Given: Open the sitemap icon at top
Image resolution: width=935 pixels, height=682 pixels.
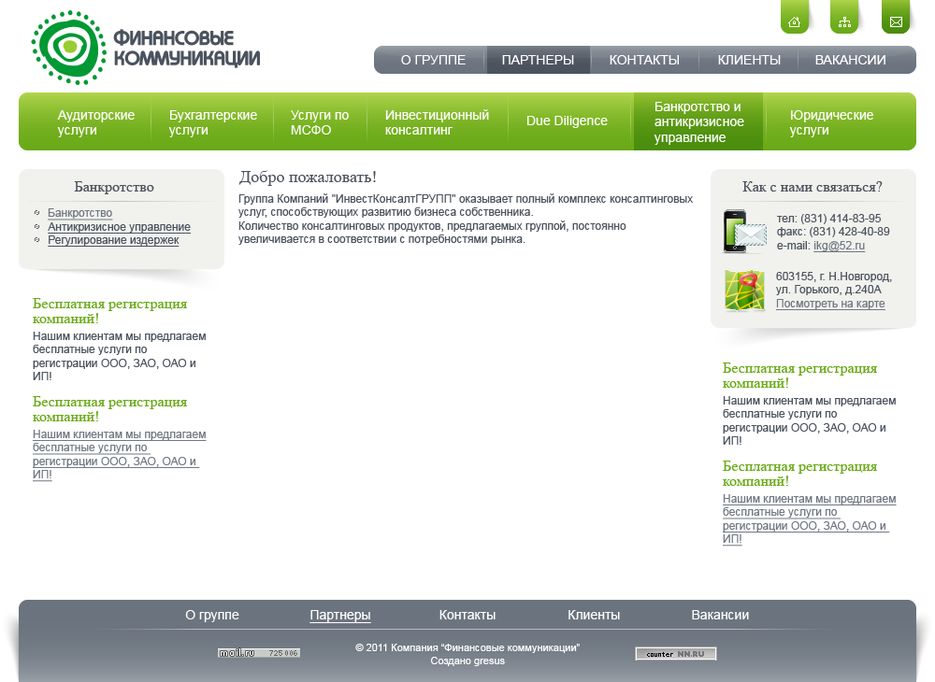Looking at the screenshot, I should coord(845,21).
